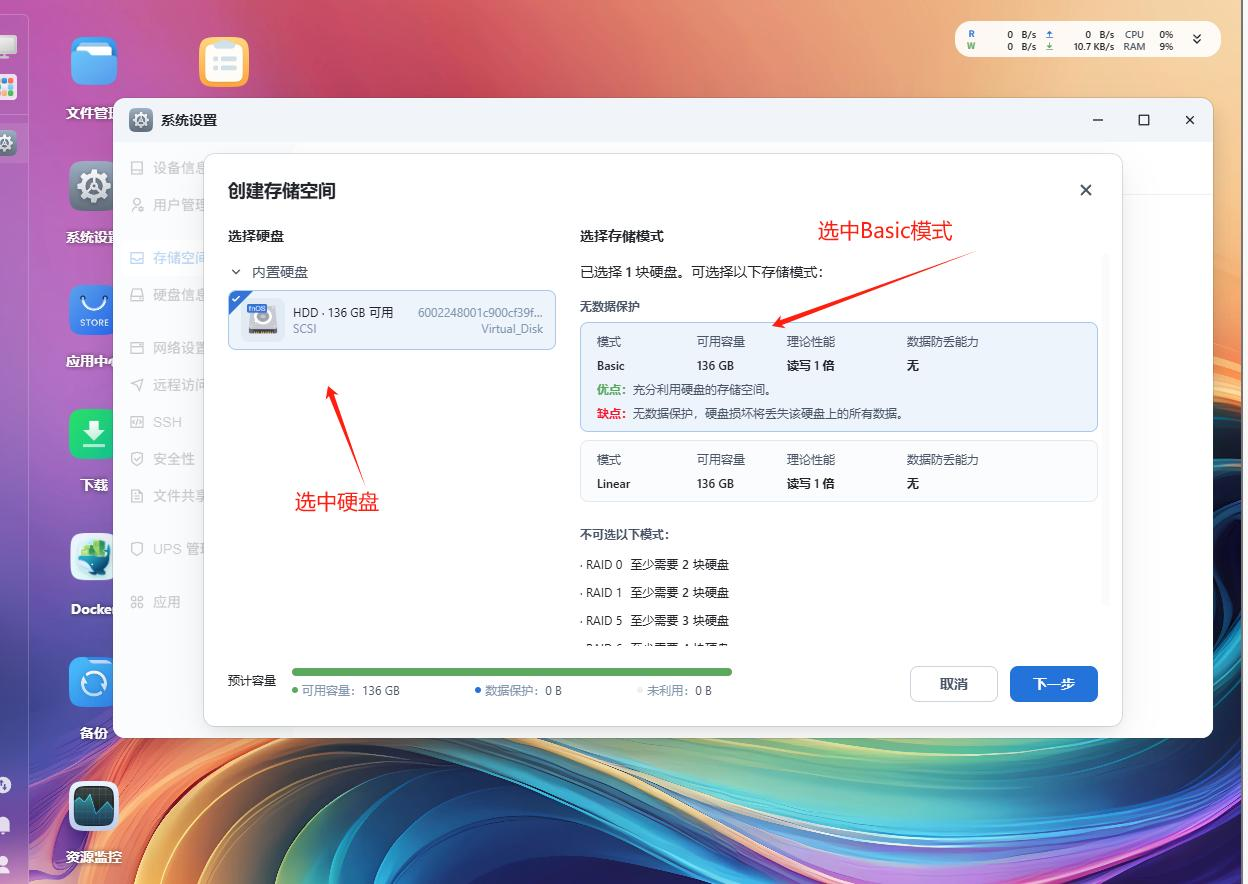Open 应用 in settings sidebar

(155, 602)
